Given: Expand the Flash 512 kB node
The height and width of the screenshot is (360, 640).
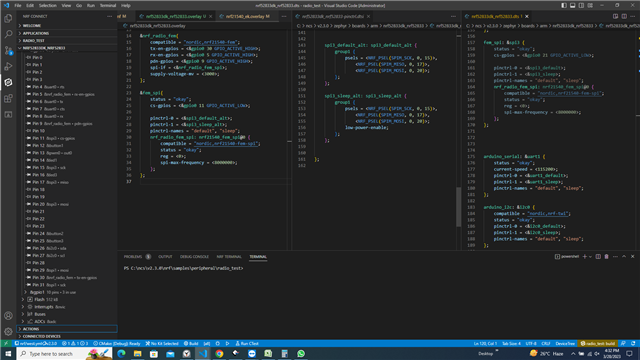Looking at the screenshot, I should coord(23,300).
